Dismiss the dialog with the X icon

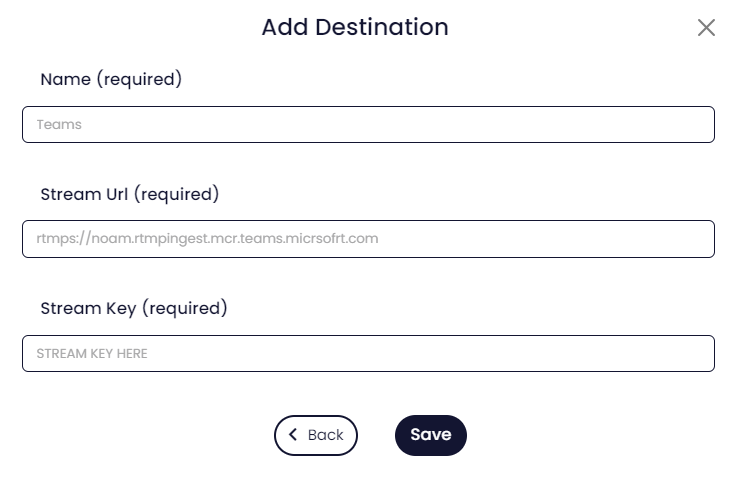tap(706, 28)
